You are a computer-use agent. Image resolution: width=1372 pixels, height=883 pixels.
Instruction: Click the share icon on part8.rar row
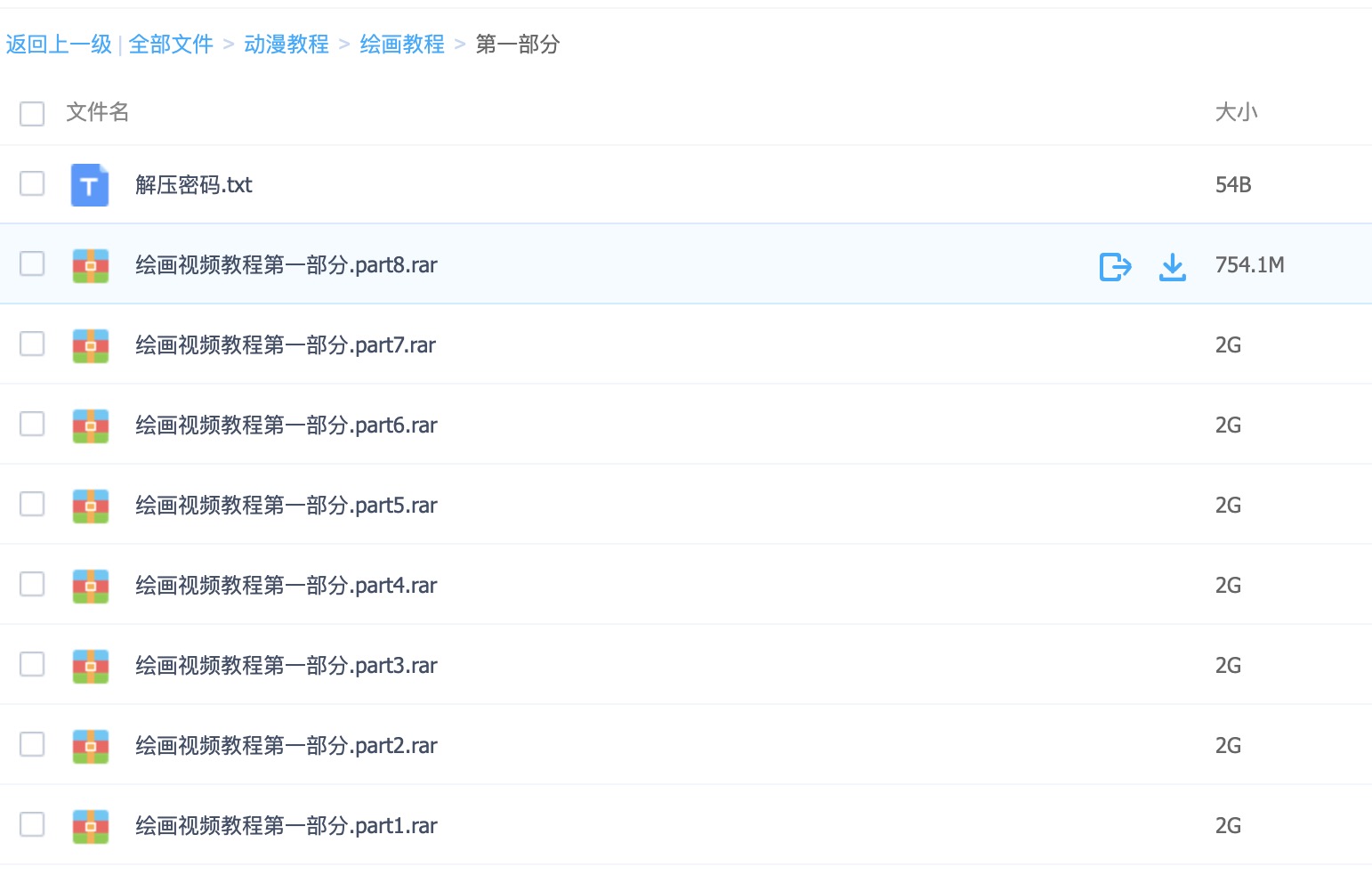click(x=1115, y=266)
